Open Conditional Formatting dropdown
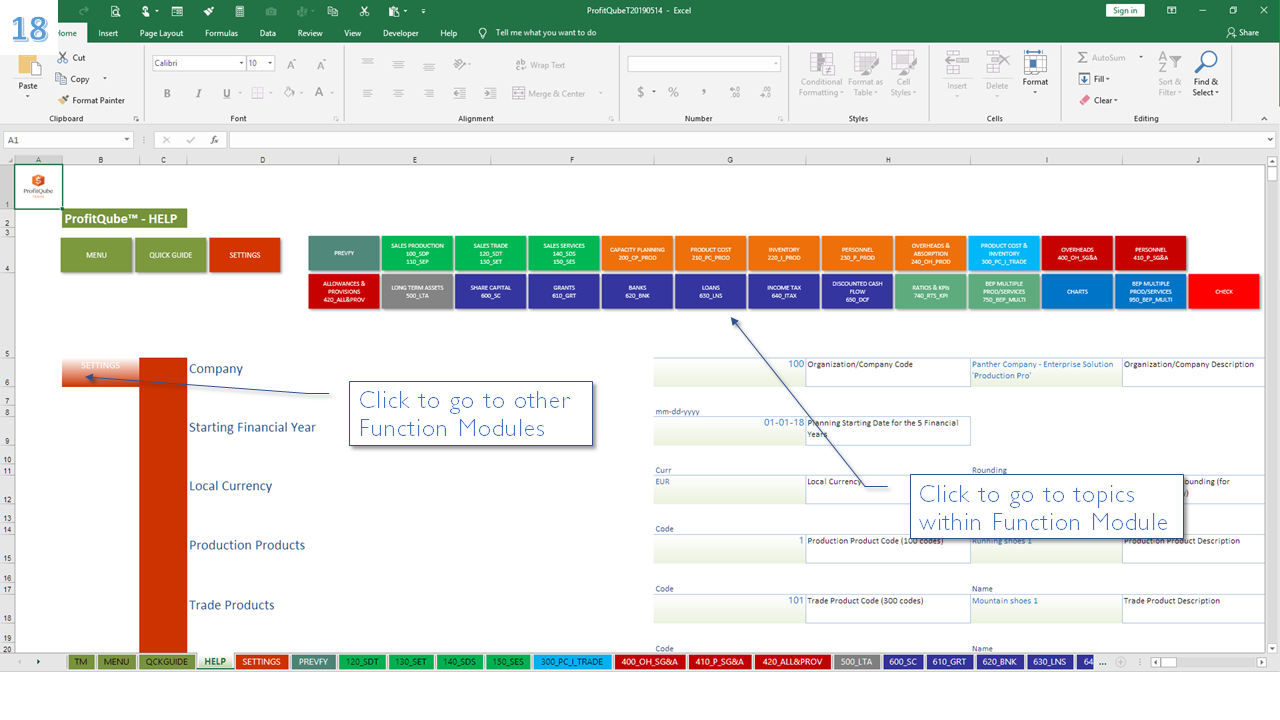The height and width of the screenshot is (720, 1280). point(821,74)
